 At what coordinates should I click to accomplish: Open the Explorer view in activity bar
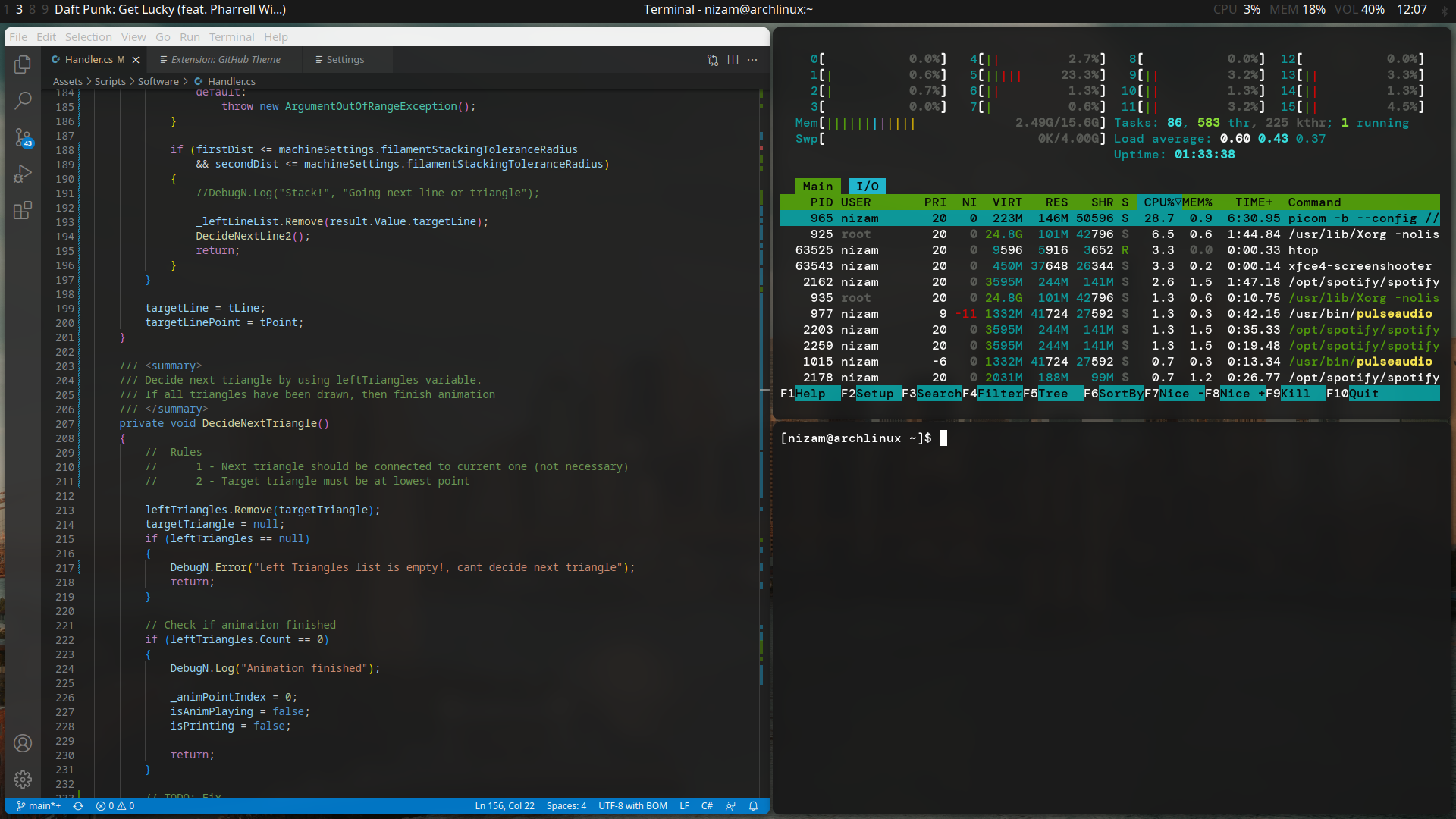(23, 64)
